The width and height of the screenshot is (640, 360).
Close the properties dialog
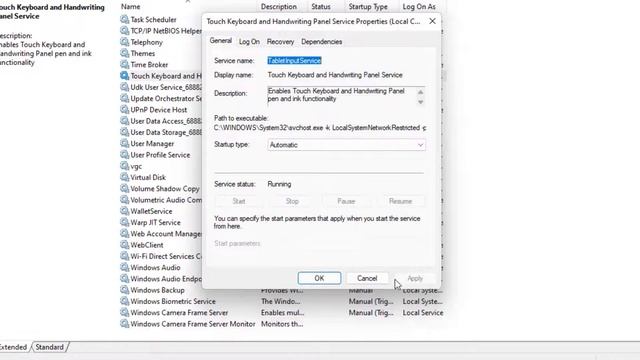(x=432, y=21)
